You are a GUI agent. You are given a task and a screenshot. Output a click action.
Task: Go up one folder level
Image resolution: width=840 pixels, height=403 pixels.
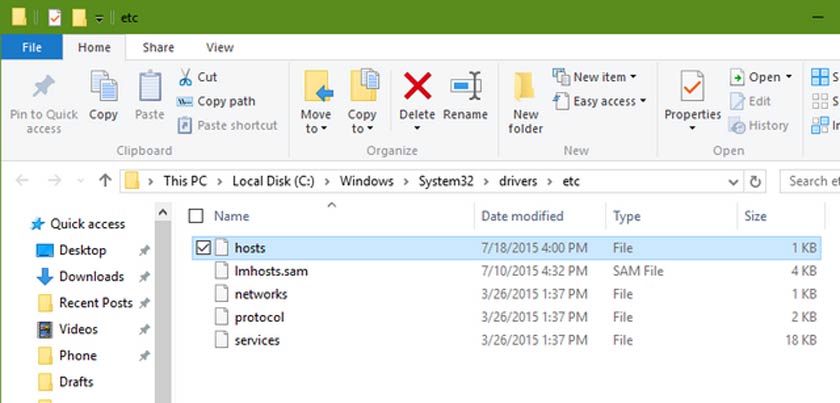104,181
